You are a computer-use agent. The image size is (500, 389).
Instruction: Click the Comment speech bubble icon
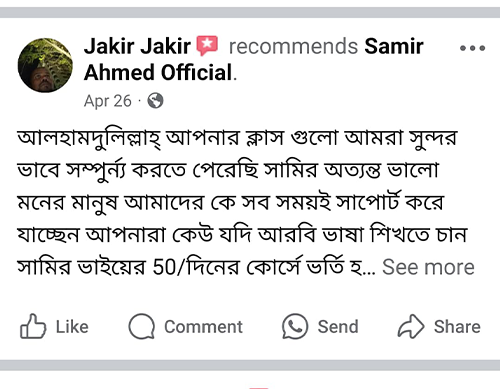coord(142,326)
